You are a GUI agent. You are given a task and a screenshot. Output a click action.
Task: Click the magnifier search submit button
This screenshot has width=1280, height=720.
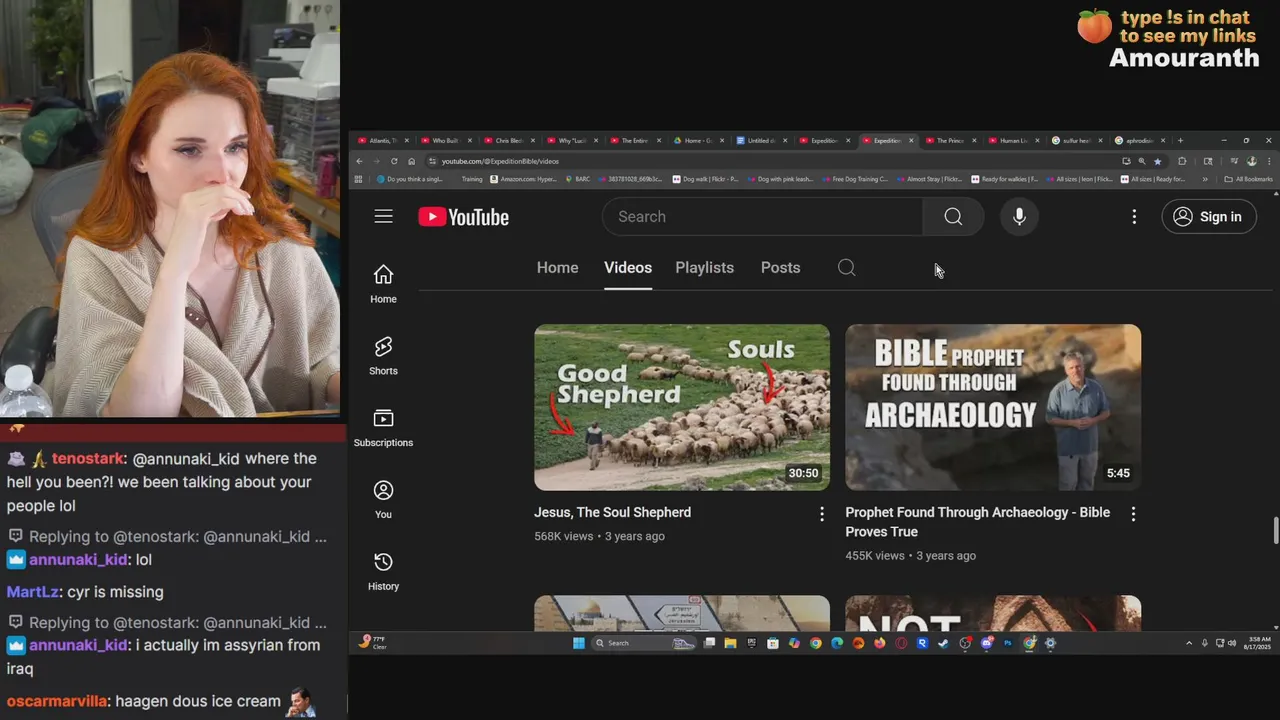(953, 216)
